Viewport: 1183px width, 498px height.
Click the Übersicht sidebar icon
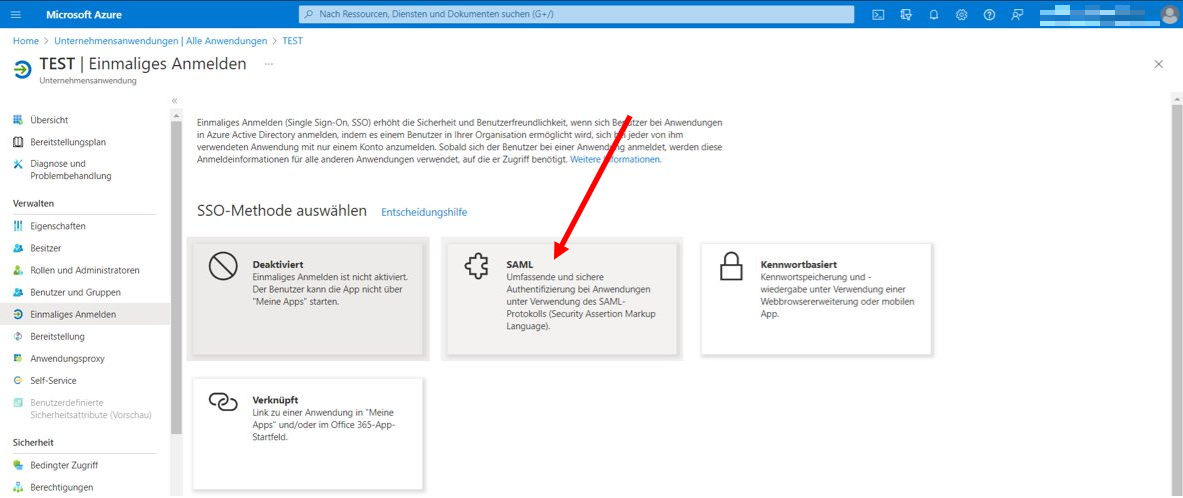(x=19, y=120)
